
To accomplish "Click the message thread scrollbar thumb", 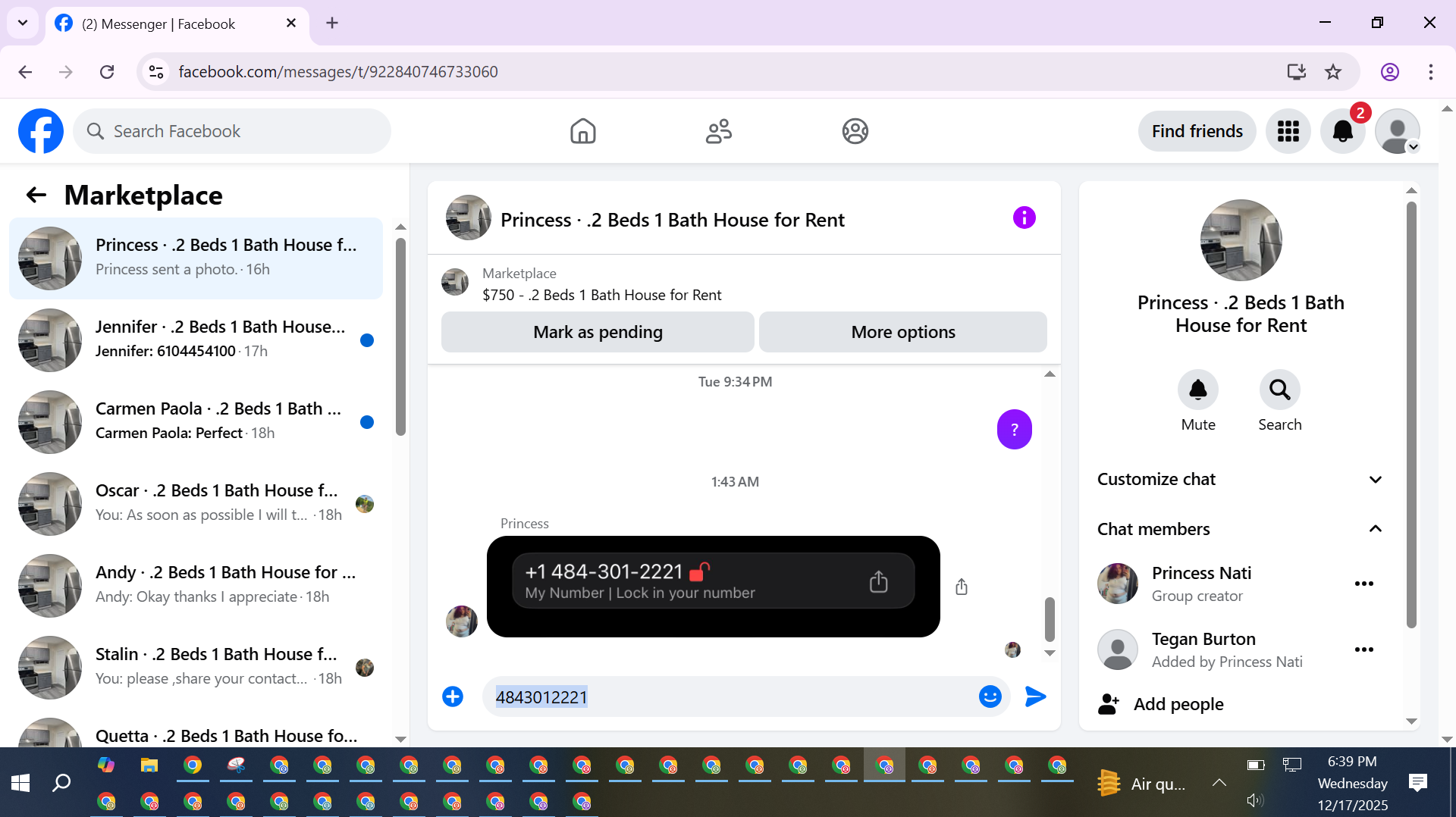I will pos(1050,619).
